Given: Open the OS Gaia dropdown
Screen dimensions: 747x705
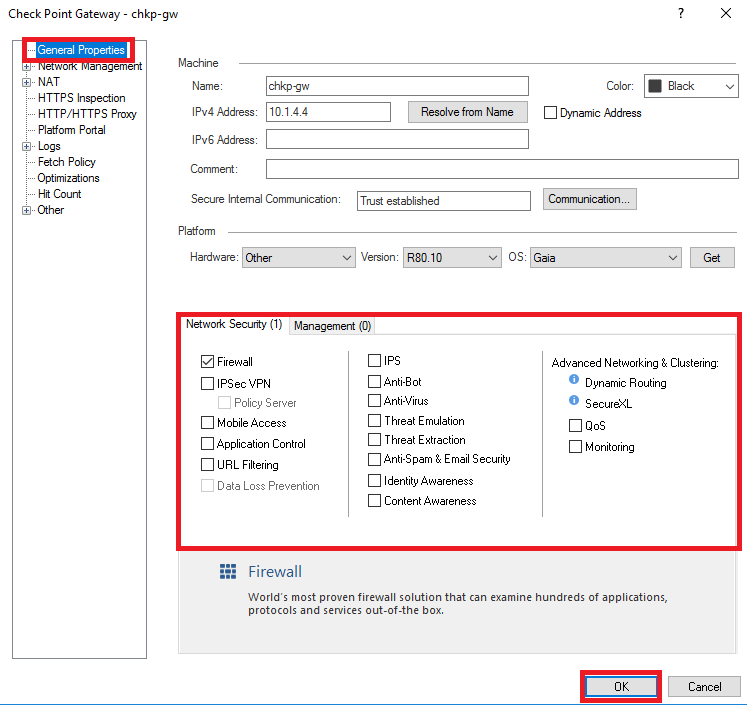Looking at the screenshot, I should tap(606, 258).
